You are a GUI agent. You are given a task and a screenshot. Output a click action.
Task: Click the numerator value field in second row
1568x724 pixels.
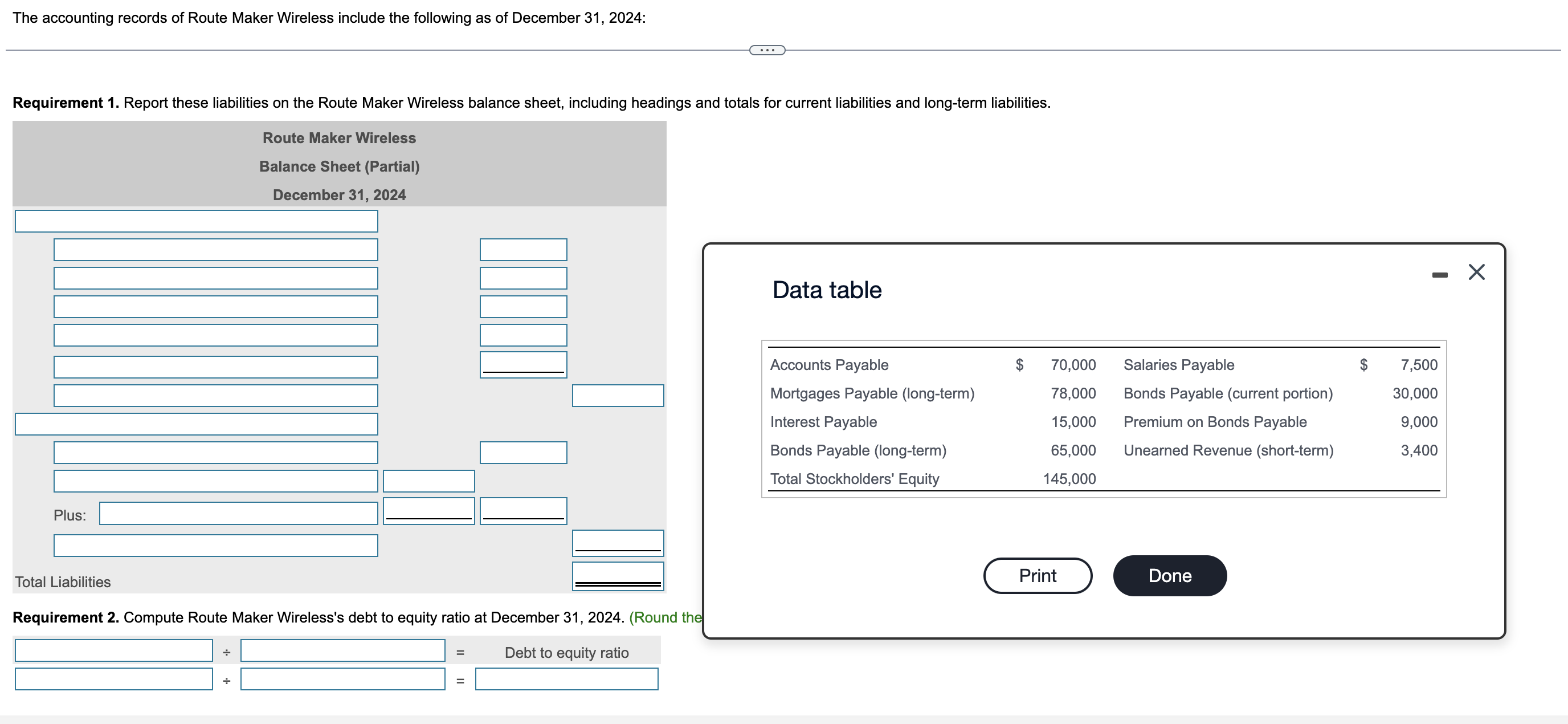tap(114, 679)
